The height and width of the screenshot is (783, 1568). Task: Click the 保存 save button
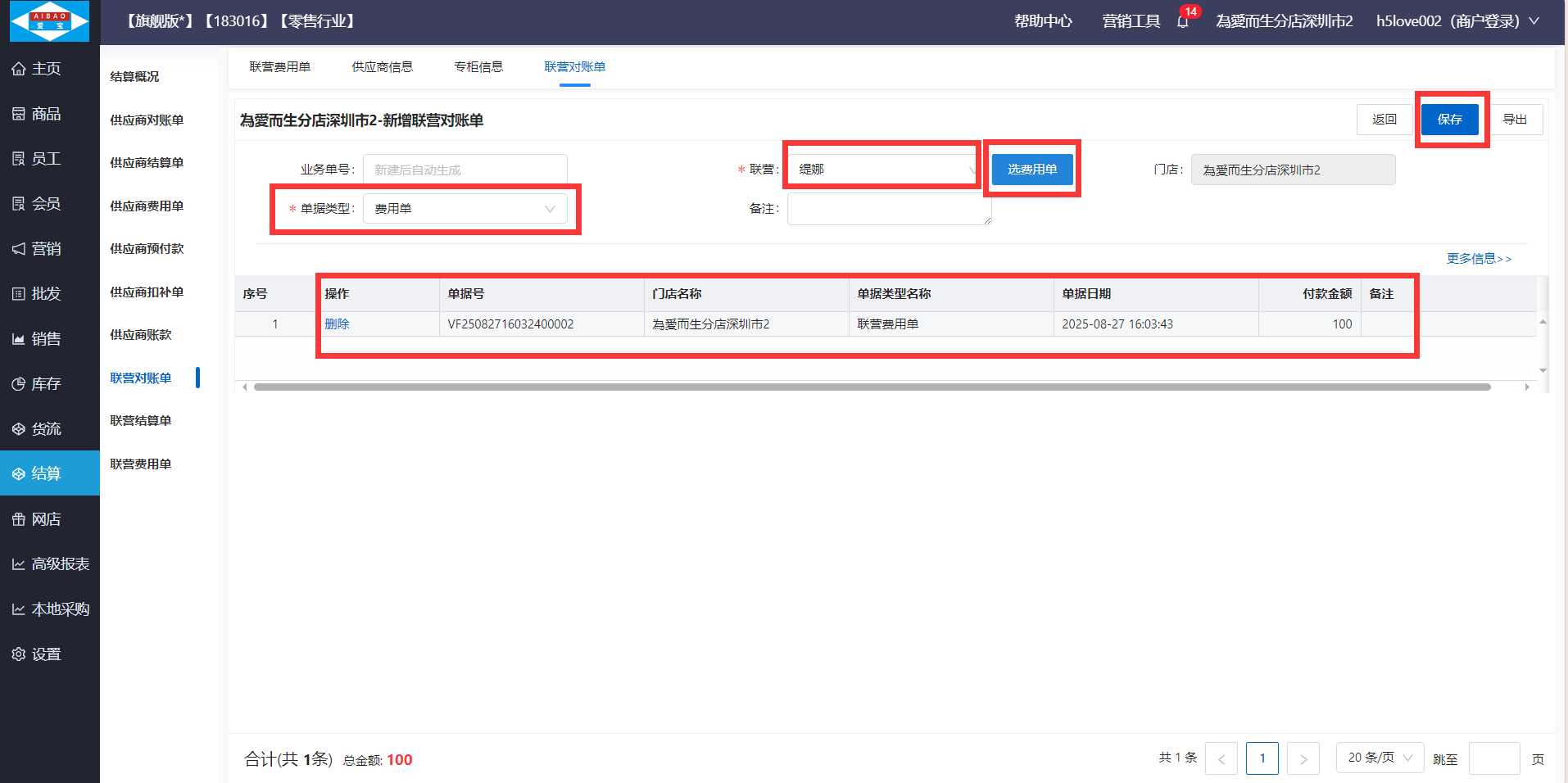(x=1449, y=120)
